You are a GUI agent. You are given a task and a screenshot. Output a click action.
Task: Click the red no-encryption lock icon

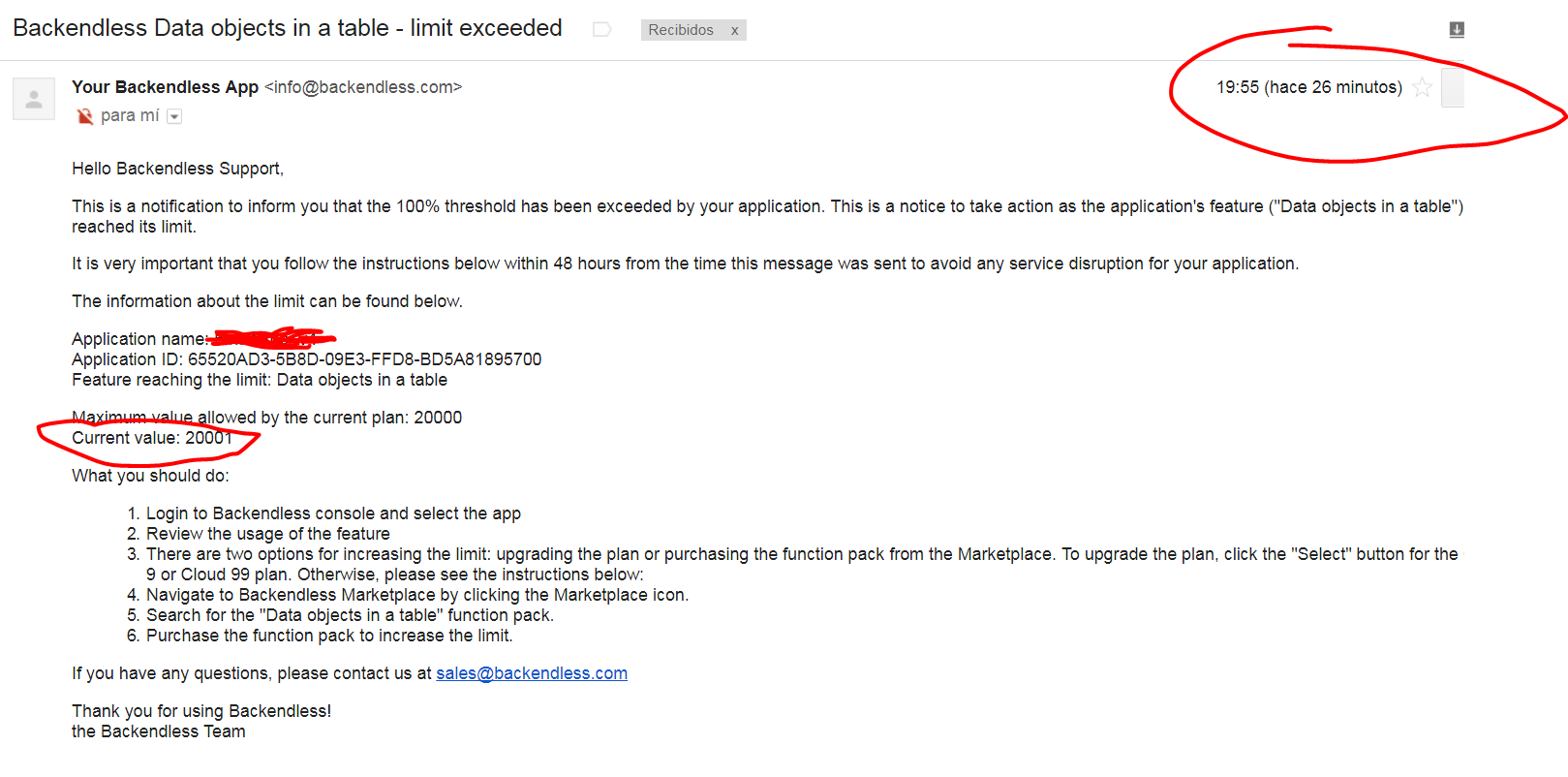click(84, 116)
